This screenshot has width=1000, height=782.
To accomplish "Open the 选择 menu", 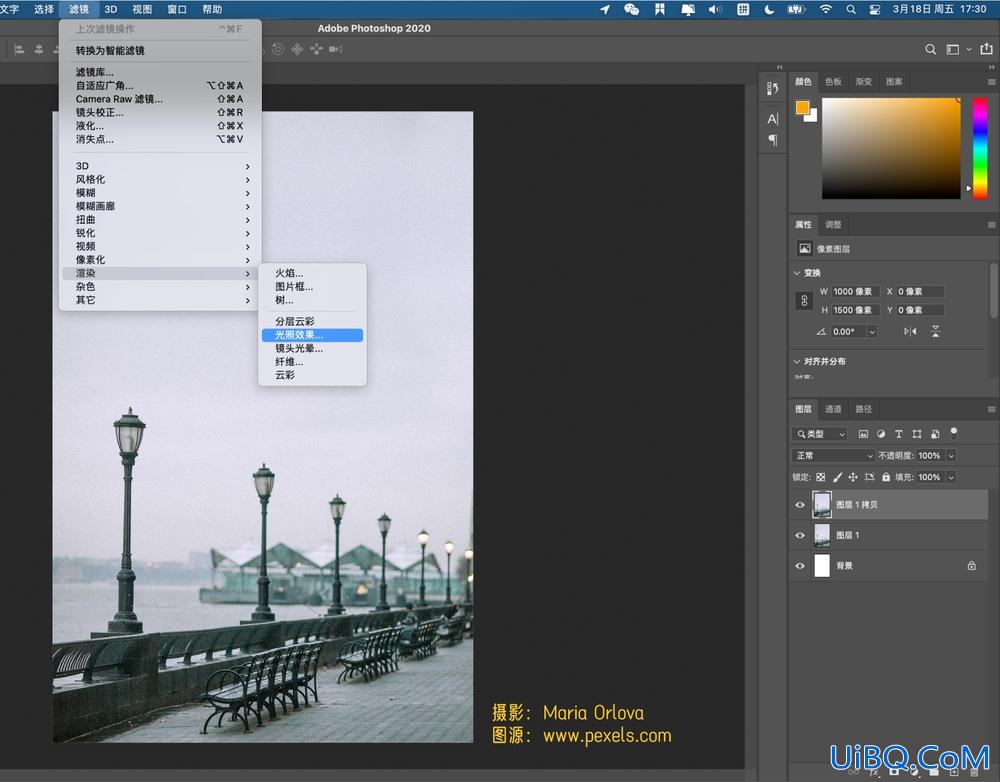I will (x=44, y=9).
